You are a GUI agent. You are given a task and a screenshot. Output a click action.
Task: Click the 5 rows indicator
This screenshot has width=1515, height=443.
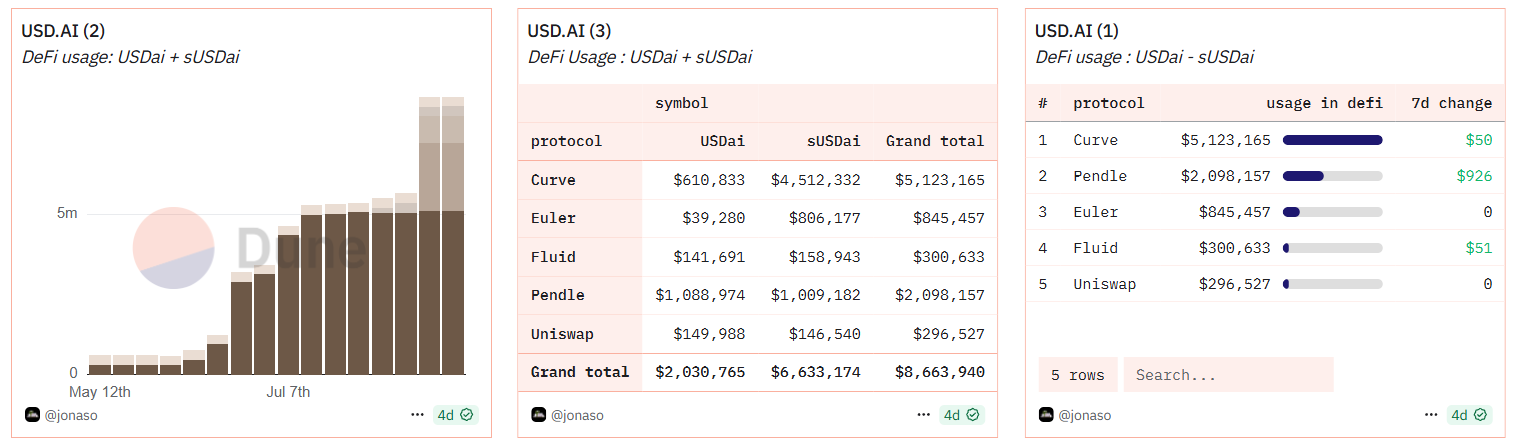[1077, 375]
